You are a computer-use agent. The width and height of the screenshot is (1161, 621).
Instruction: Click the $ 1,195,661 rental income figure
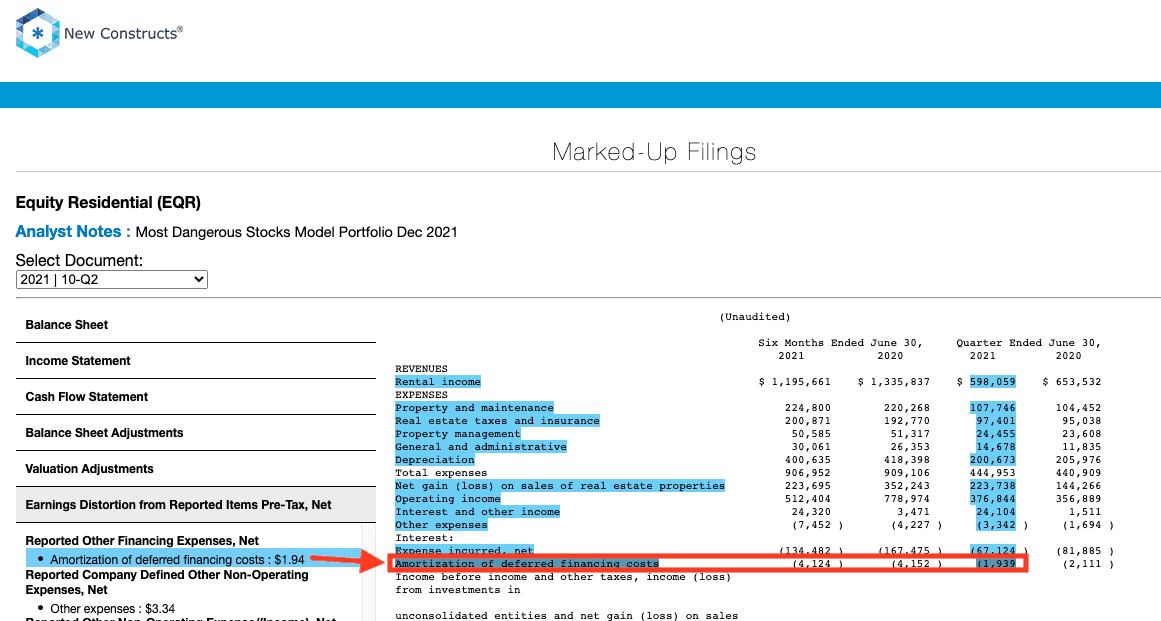pos(794,382)
